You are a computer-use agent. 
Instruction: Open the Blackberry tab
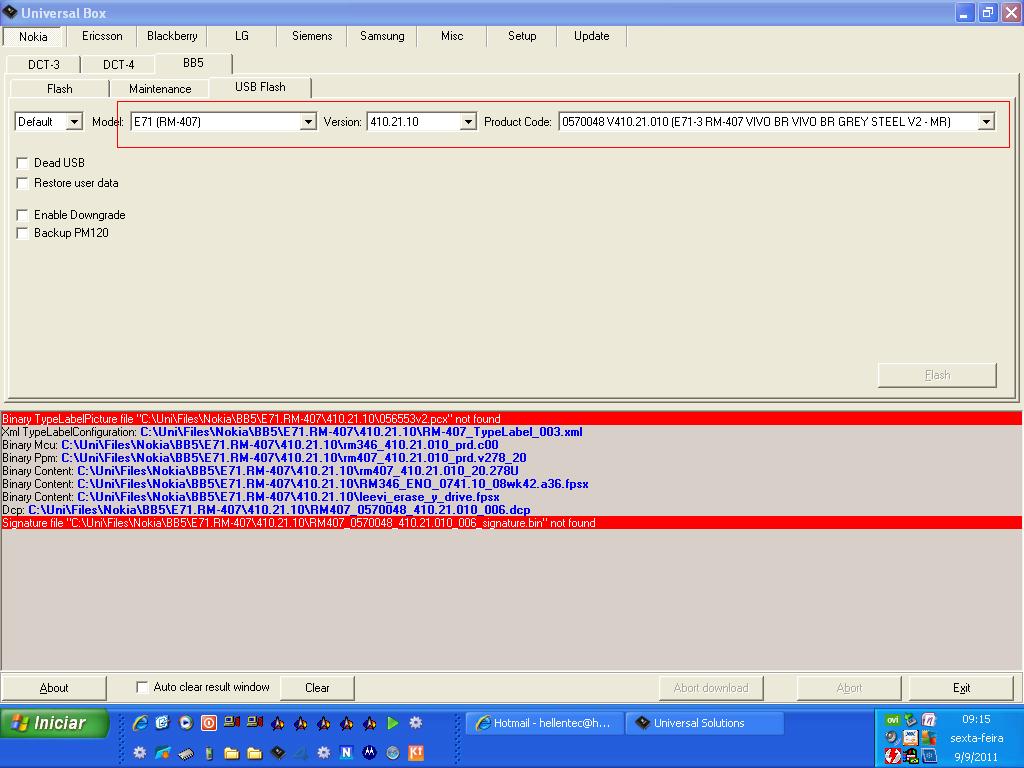[172, 36]
